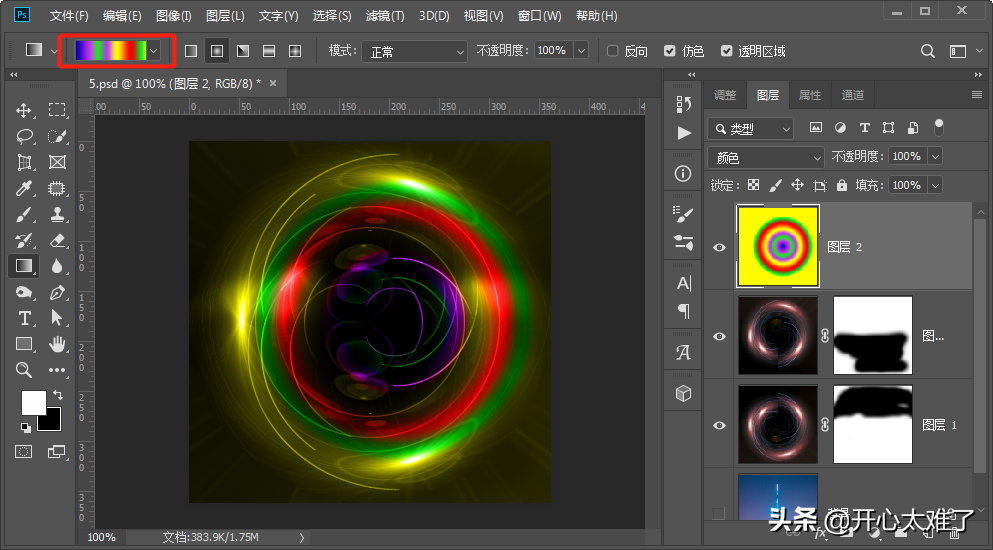The width and height of the screenshot is (993, 550).
Task: Select the Gradient tool in toolbox
Action: point(24,266)
